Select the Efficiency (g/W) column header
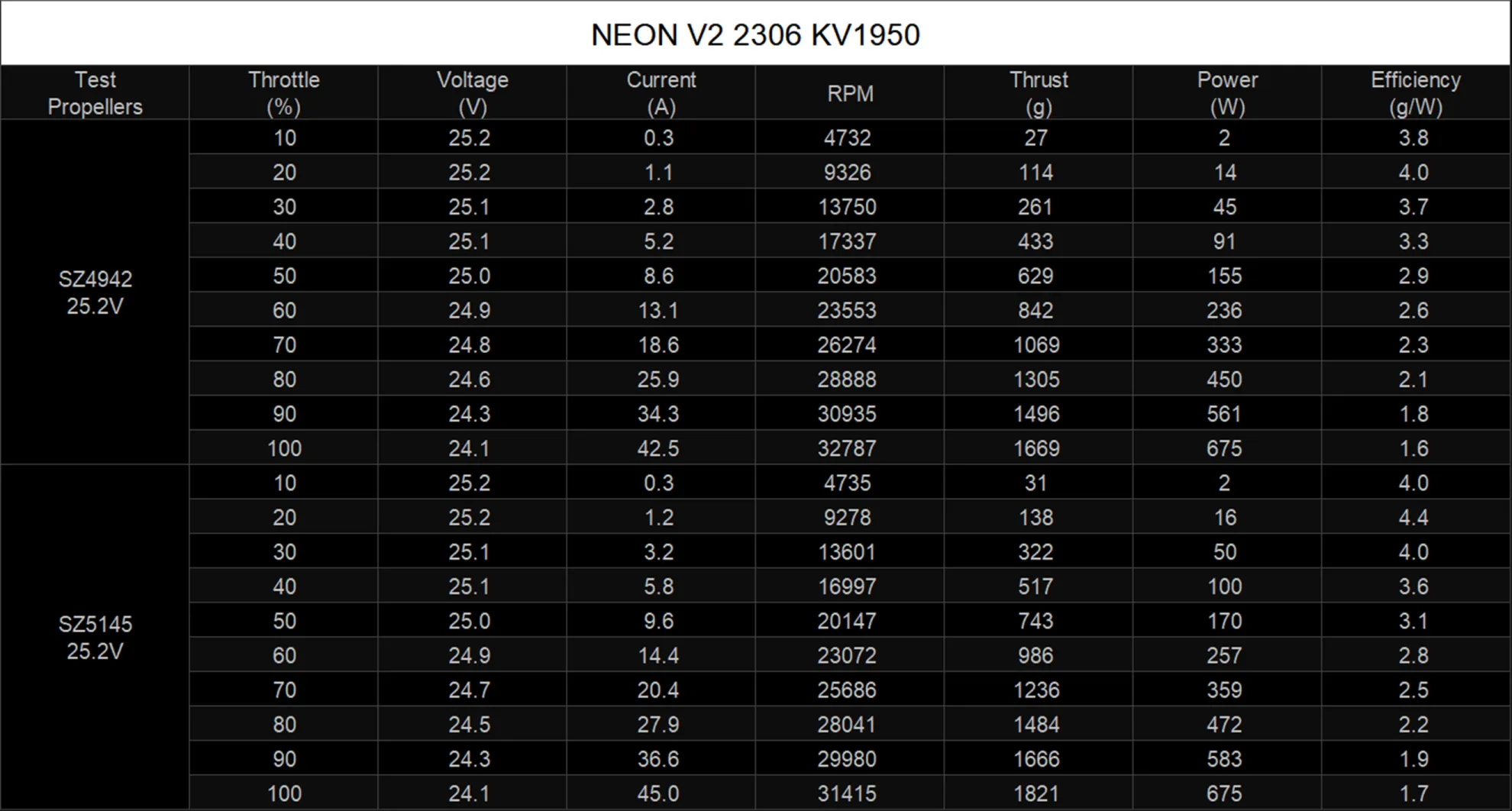The image size is (1512, 811). point(1417,92)
